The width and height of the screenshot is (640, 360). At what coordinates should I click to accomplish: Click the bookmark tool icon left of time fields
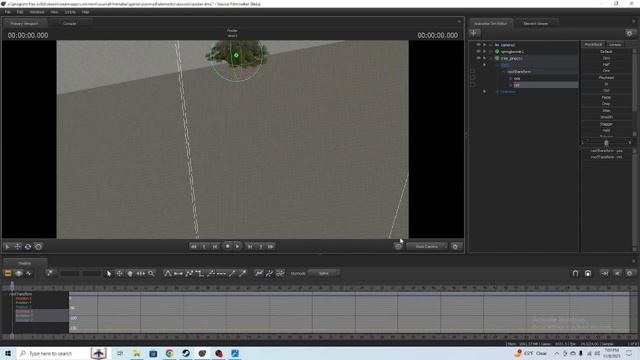[x=50, y=273]
